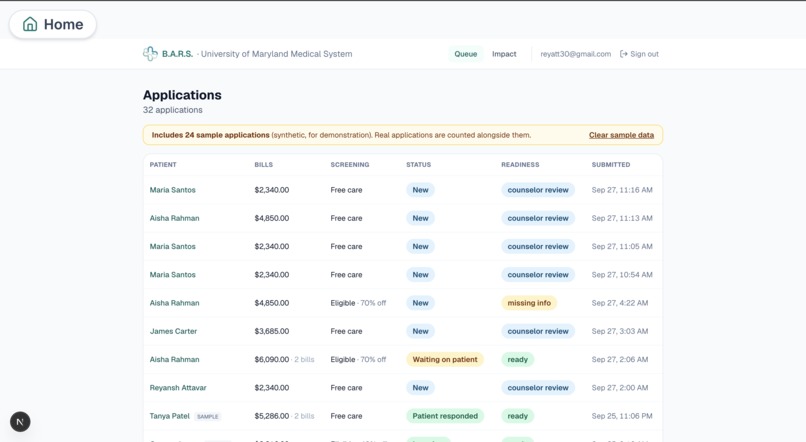
Task: Click the SCREENING column header
Action: coord(350,164)
